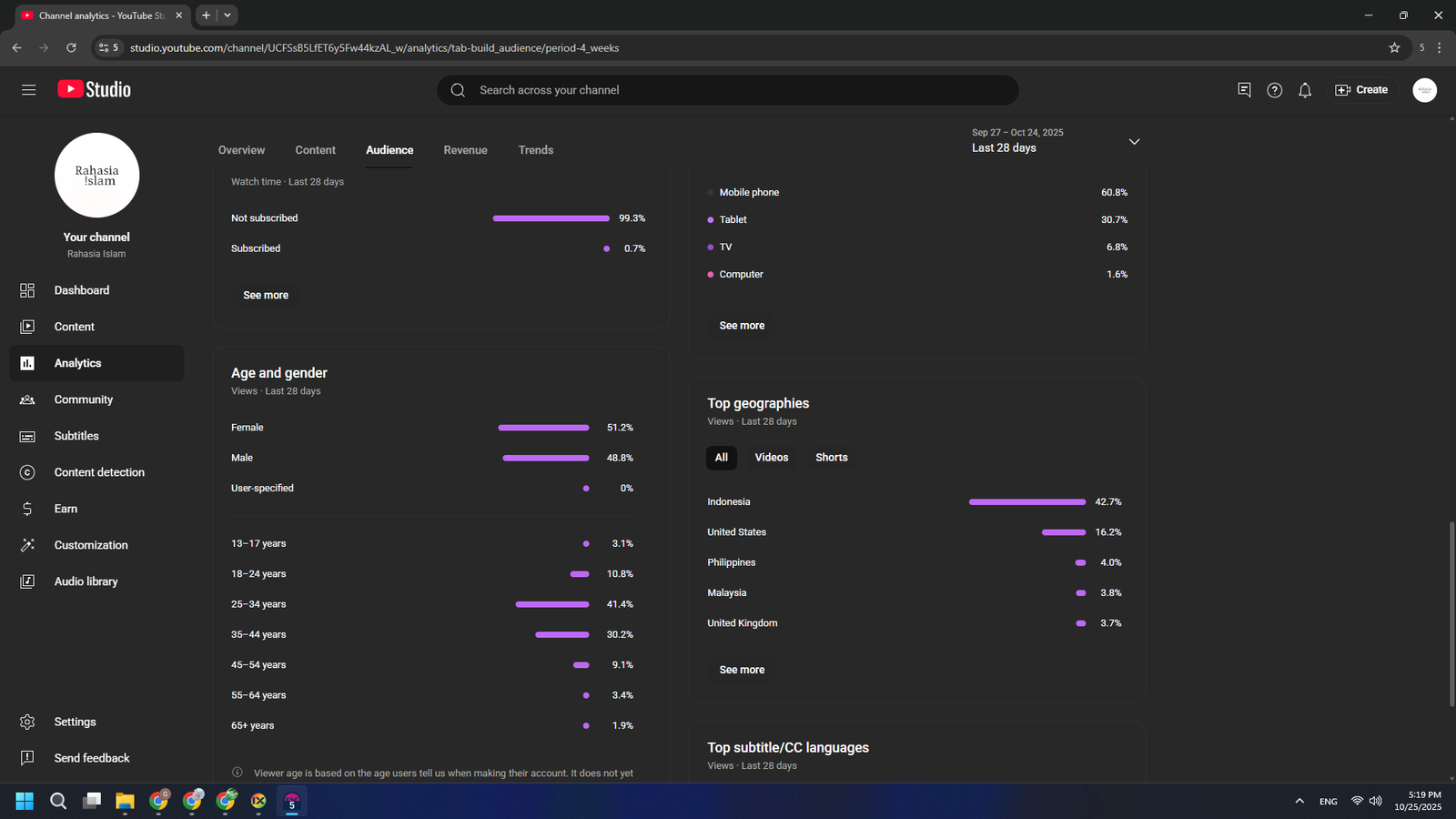Open Task View on the taskbar

(x=92, y=801)
